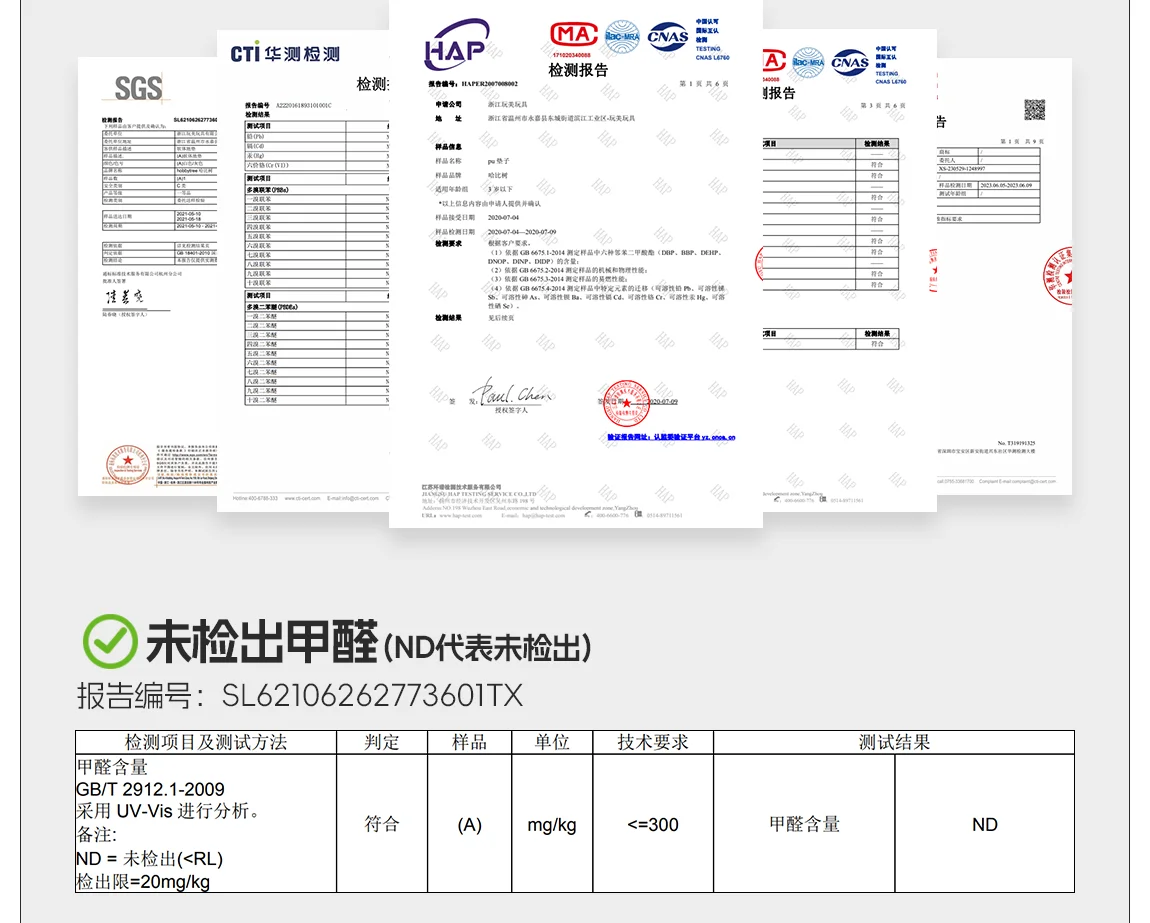Viewport: 1150px width, 923px height.
Task: Click the mg/kg unit cell
Action: click(552, 825)
